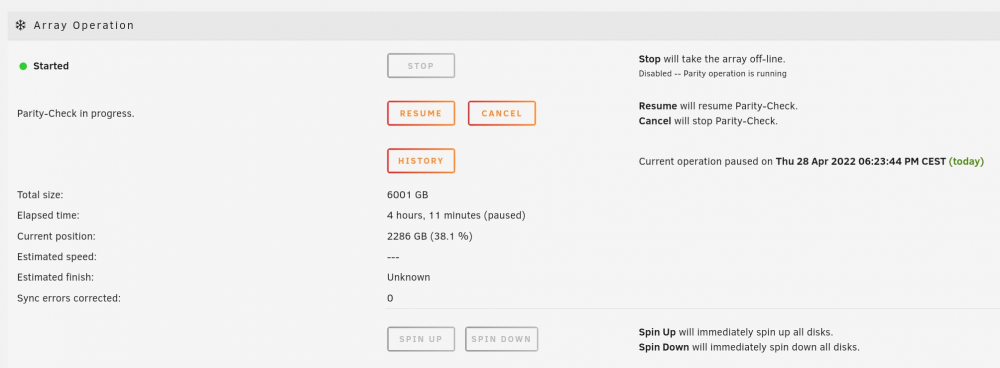Click the Disabled Parity operation is running note
This screenshot has width=1000, height=368.
[712, 73]
